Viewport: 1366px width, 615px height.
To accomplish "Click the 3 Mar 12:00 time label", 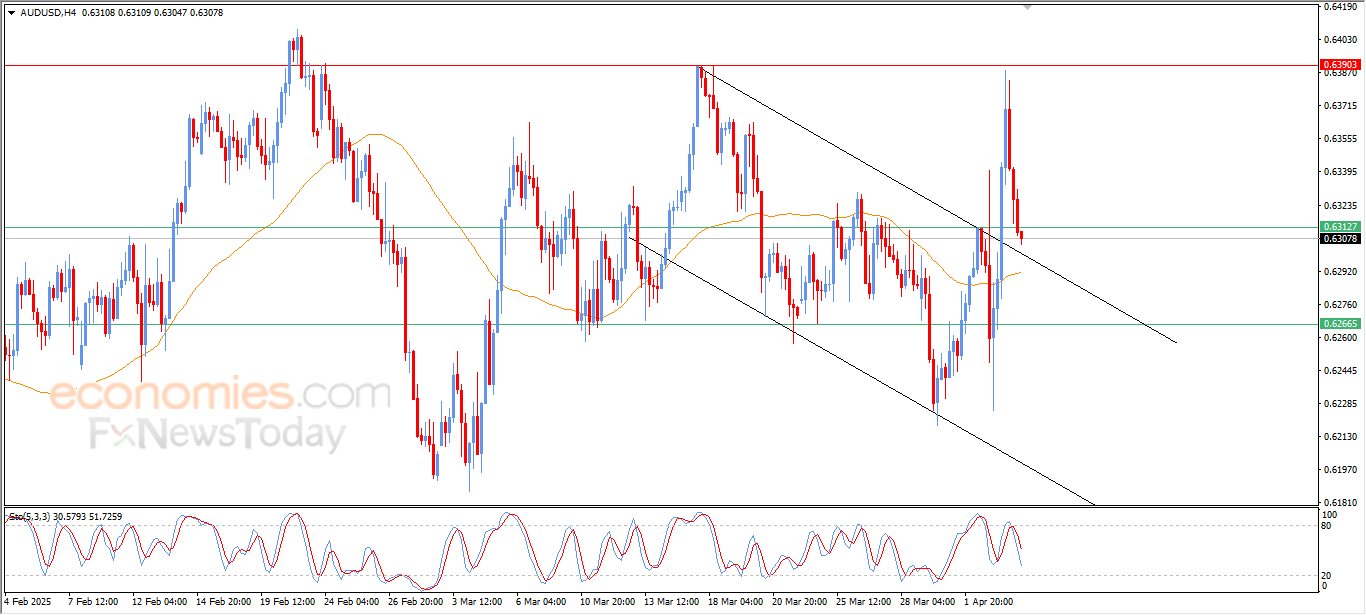I will pyautogui.click(x=477, y=602).
